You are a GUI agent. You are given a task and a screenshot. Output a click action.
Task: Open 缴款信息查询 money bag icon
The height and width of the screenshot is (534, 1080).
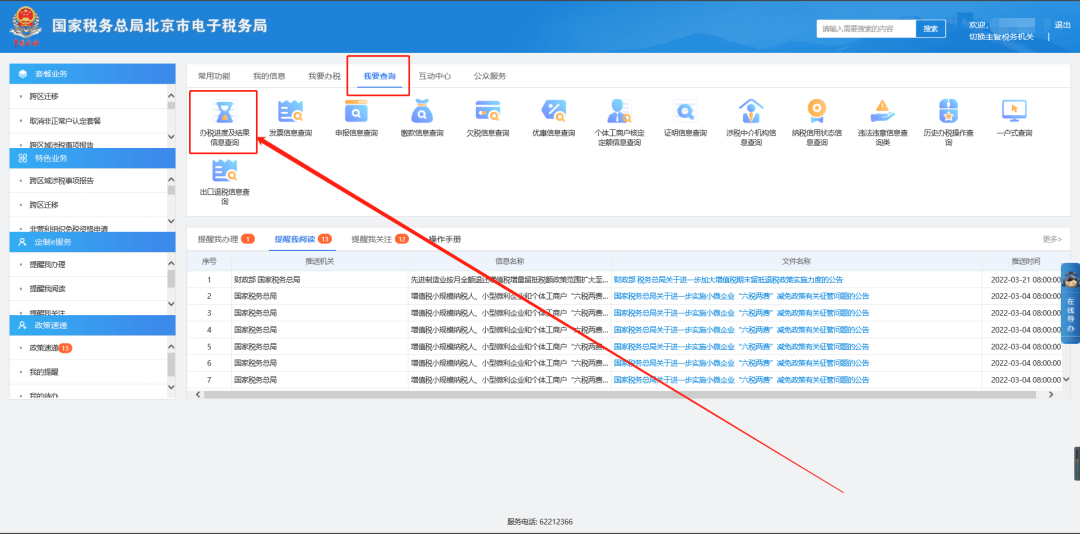click(x=422, y=111)
